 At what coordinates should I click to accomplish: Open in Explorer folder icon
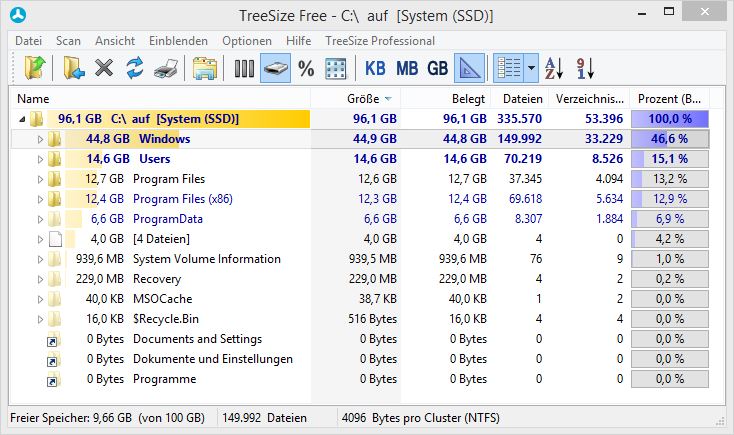pyautogui.click(x=205, y=68)
